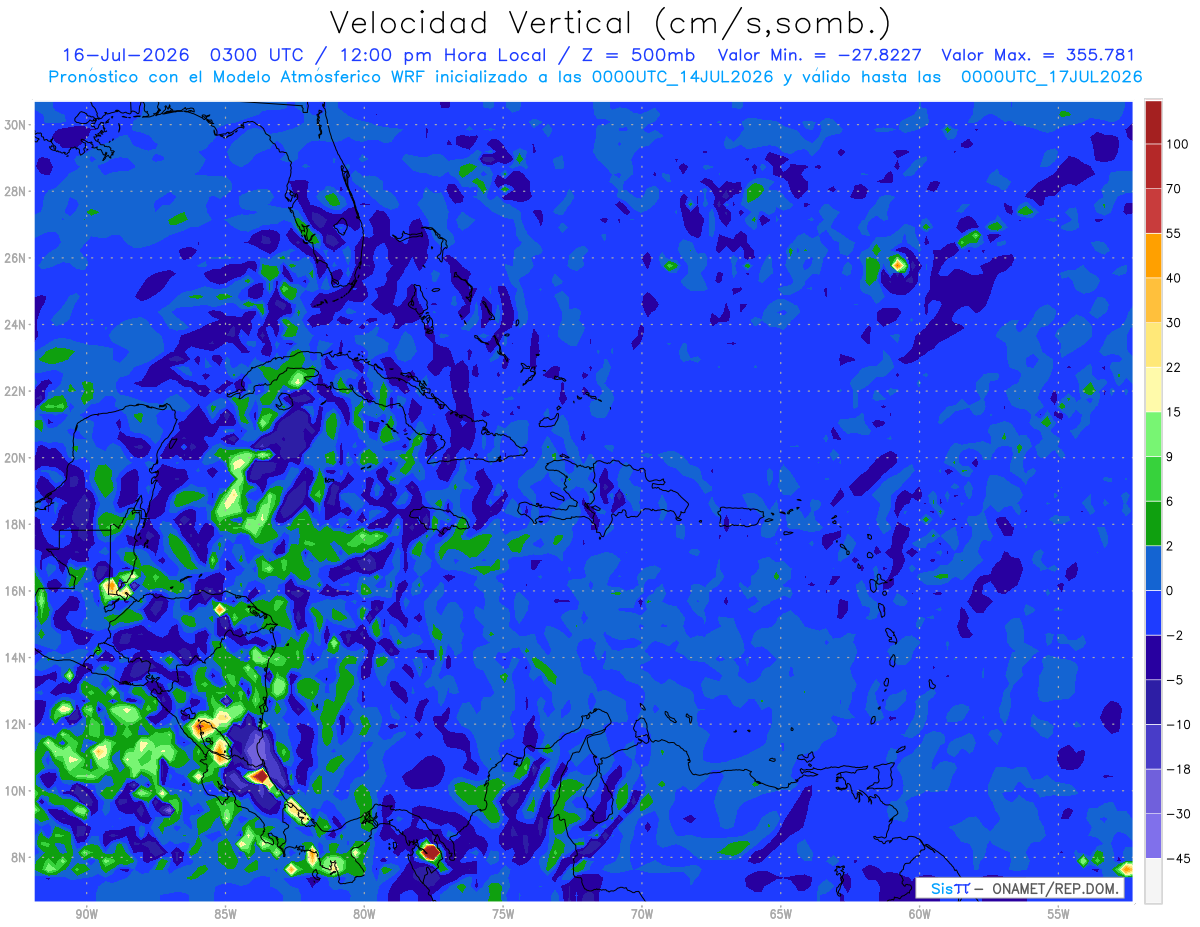
Task: Pick the yellow swatch between 30 and 22
Action: click(1152, 344)
